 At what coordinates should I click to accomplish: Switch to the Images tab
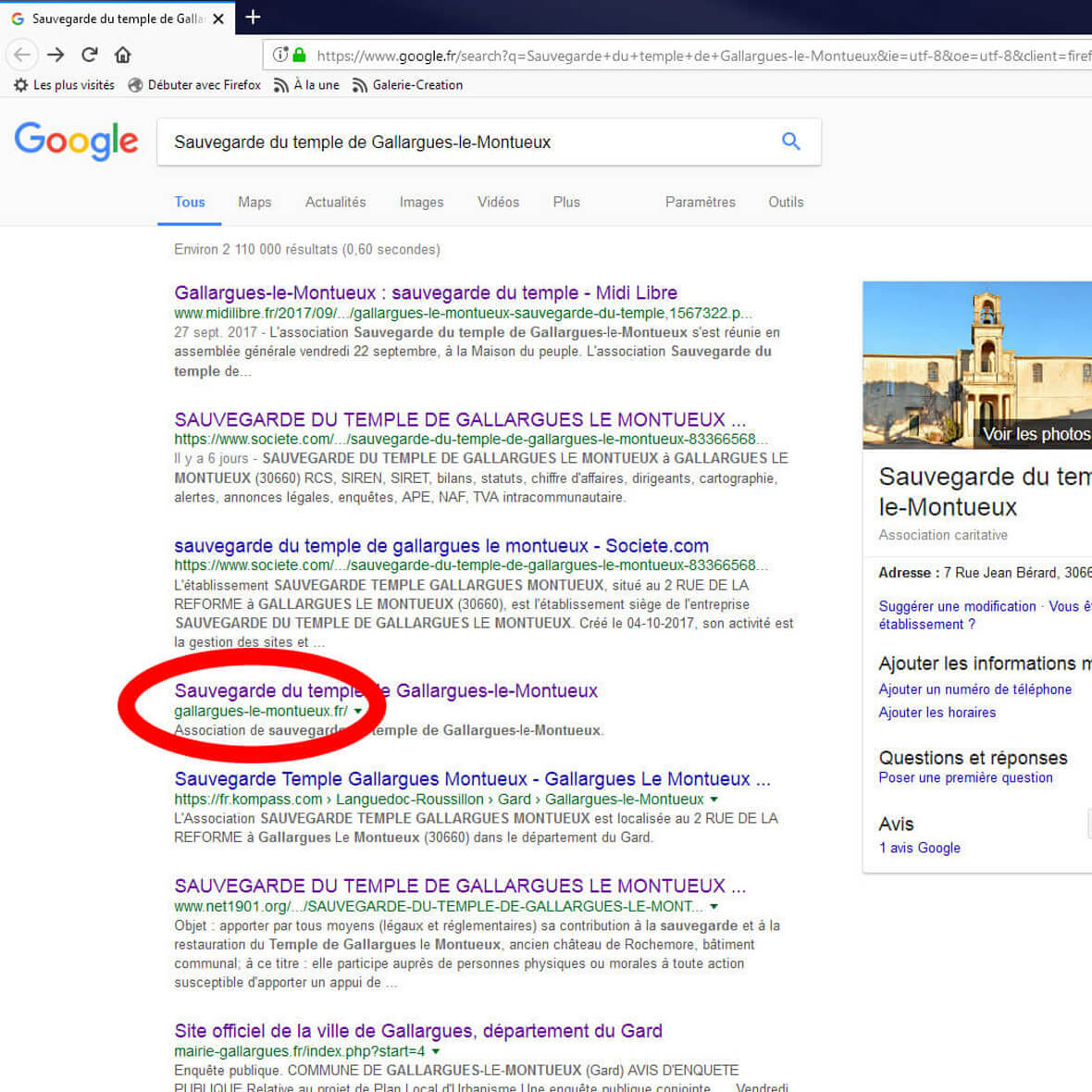421,202
